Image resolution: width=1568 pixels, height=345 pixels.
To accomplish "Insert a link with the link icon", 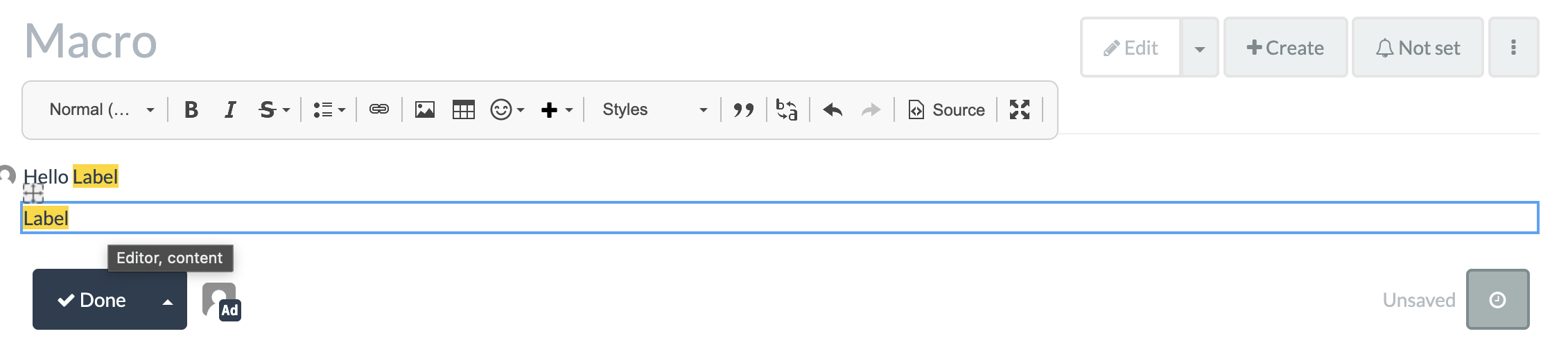I will pos(379,109).
